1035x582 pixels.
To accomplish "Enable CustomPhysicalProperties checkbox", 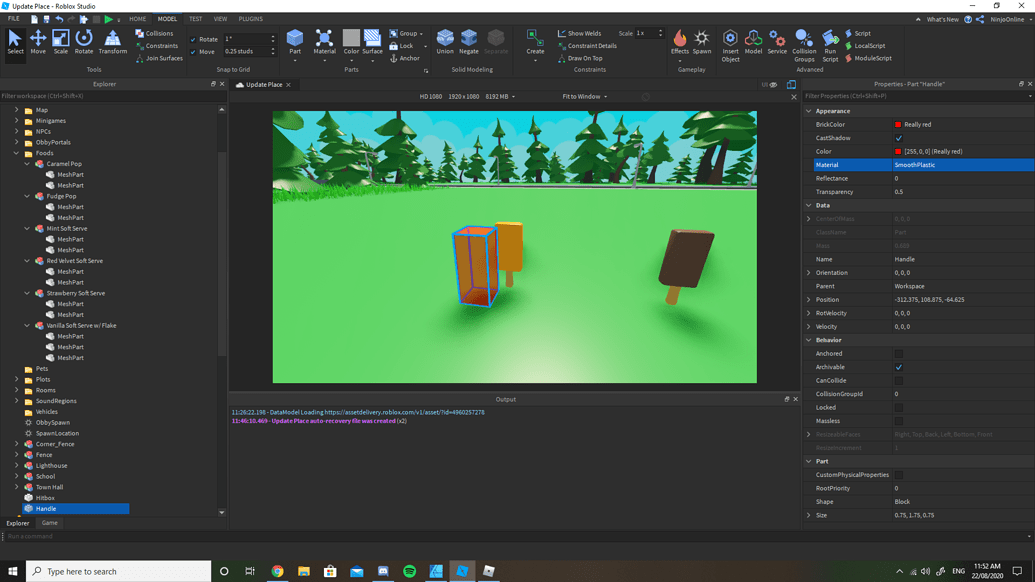I will pyautogui.click(x=898, y=475).
